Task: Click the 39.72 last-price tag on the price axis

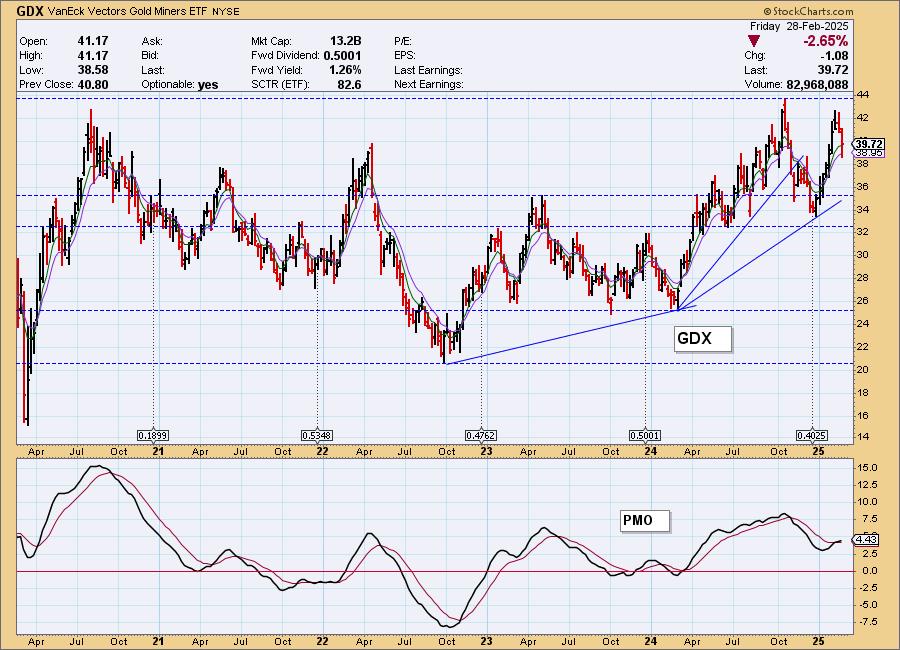Action: point(869,144)
